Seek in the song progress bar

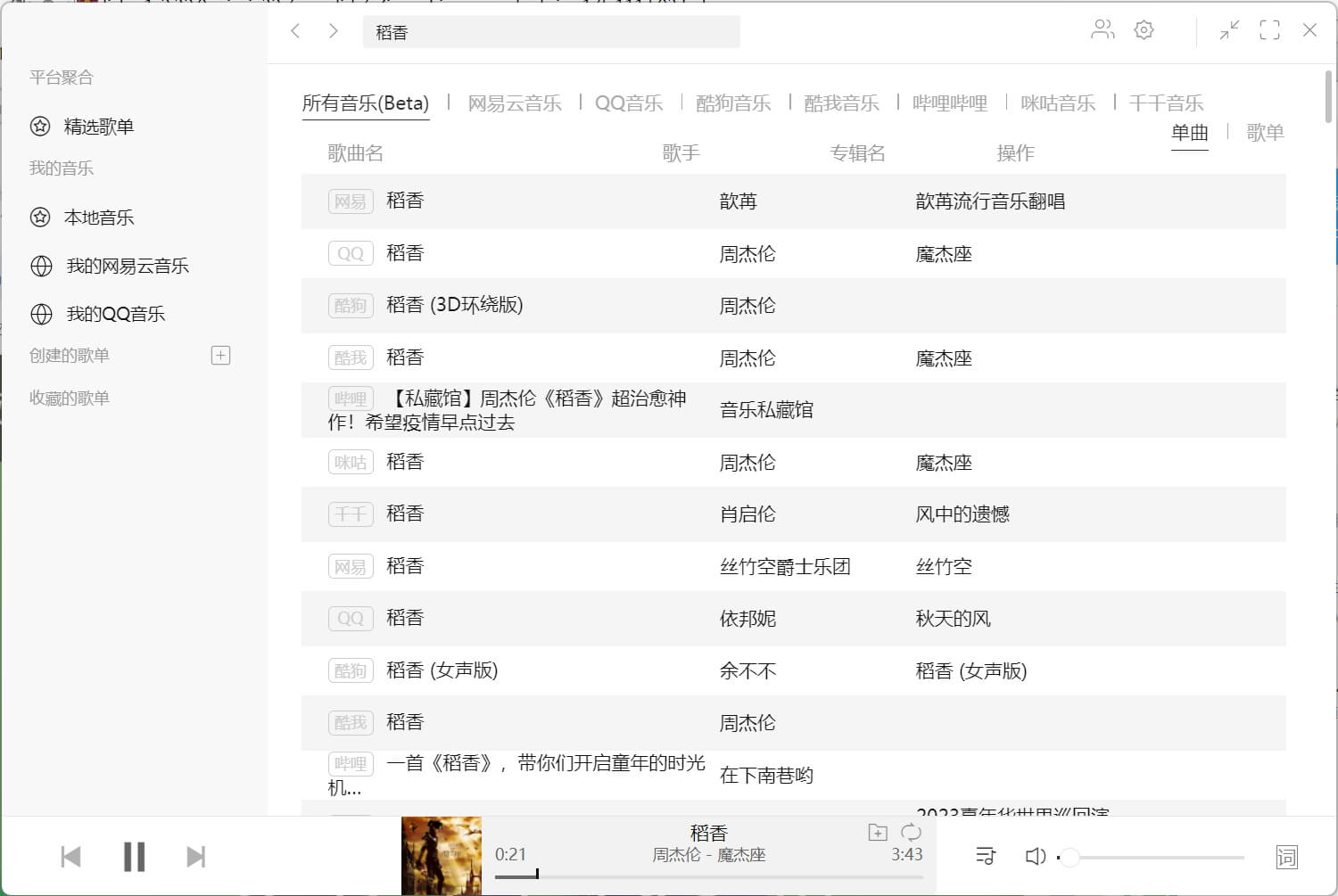click(709, 877)
